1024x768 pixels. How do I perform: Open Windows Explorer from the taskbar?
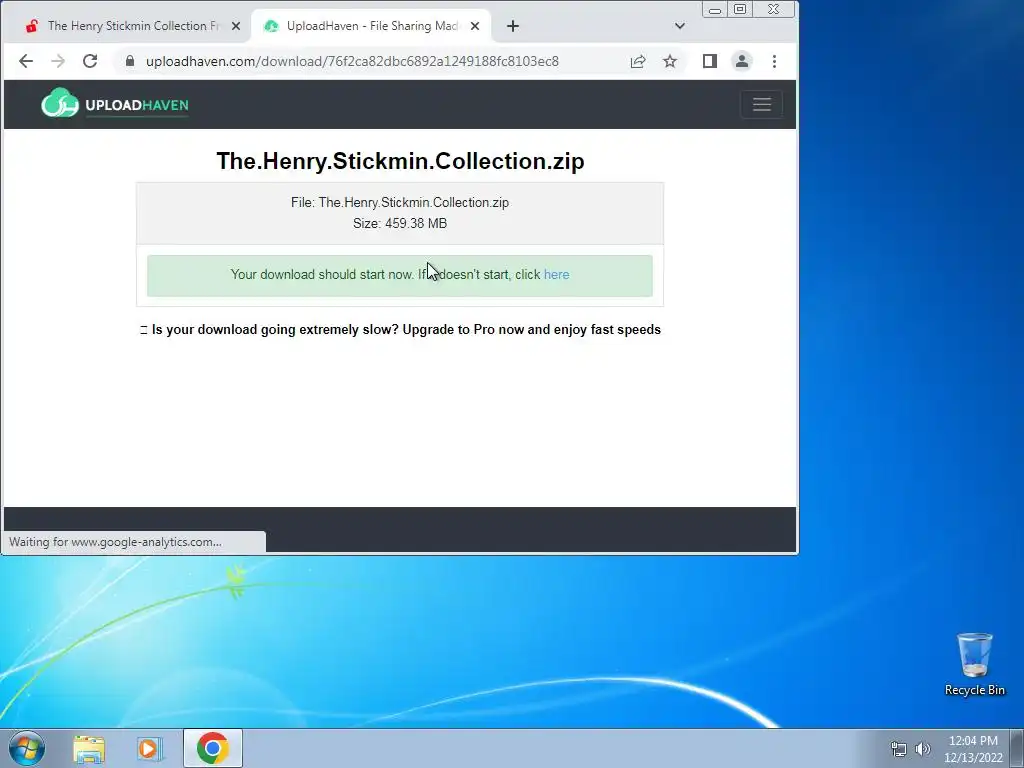89,749
